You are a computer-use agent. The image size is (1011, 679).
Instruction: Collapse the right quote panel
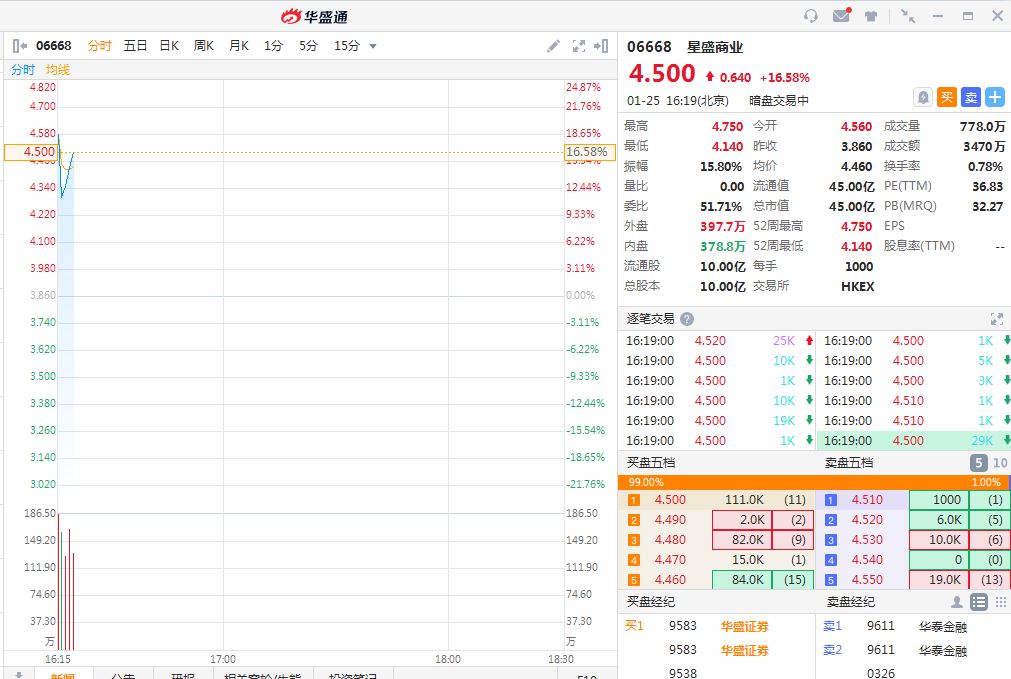point(601,46)
